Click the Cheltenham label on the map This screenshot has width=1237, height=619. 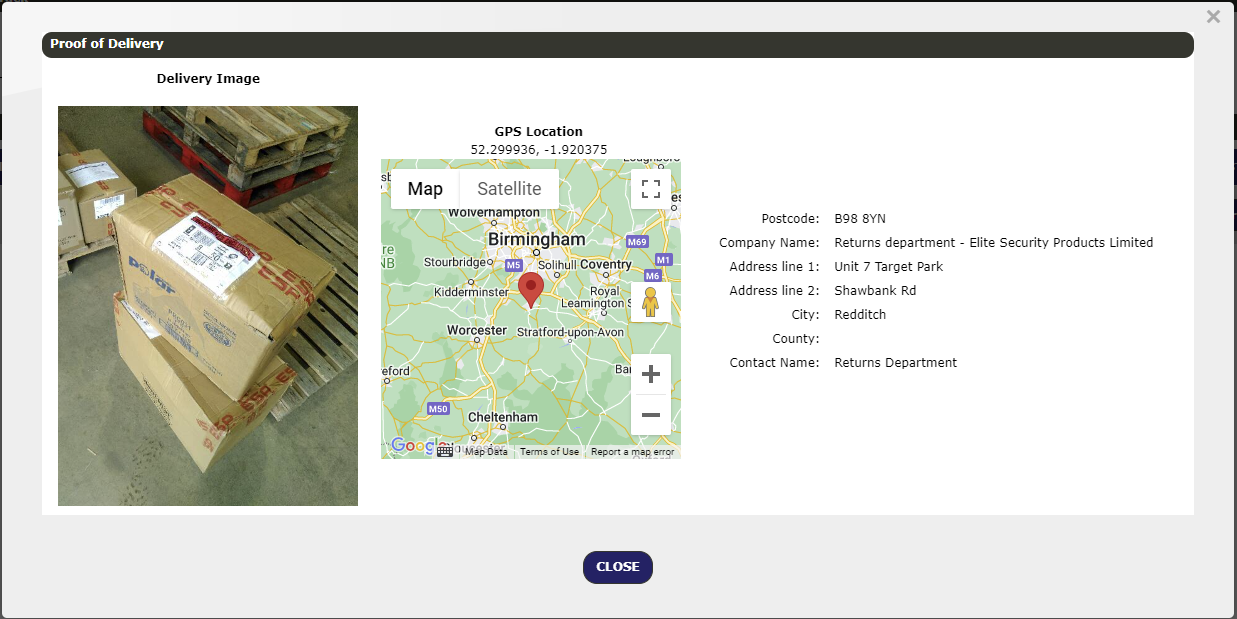[x=505, y=417]
